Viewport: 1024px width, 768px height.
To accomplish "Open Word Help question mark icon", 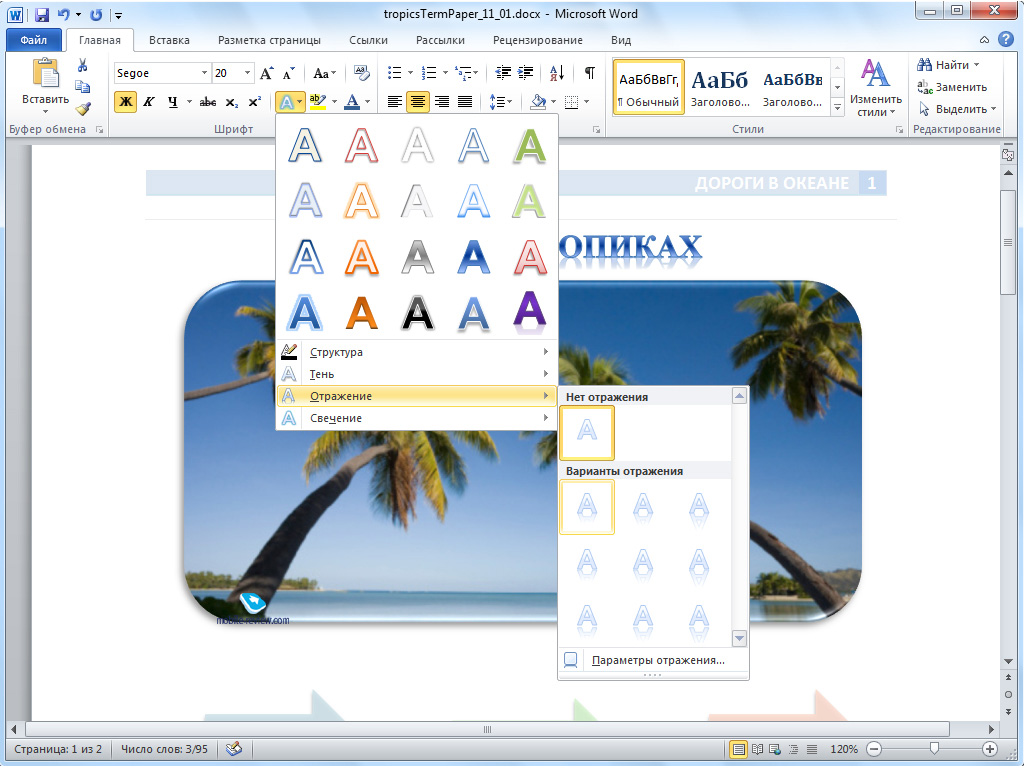I will 1006,39.
